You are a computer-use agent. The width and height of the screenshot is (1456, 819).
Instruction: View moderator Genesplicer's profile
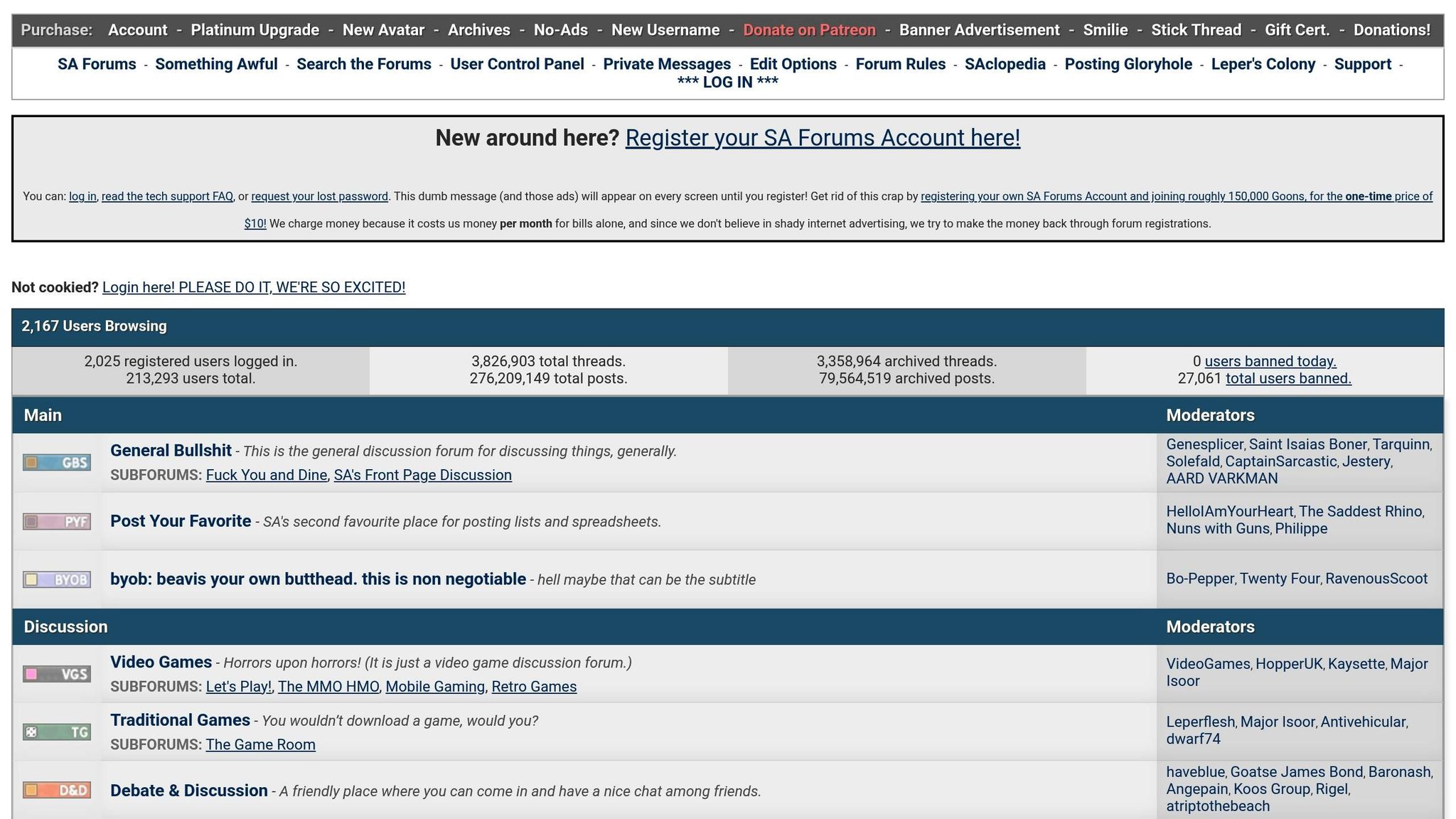1205,444
